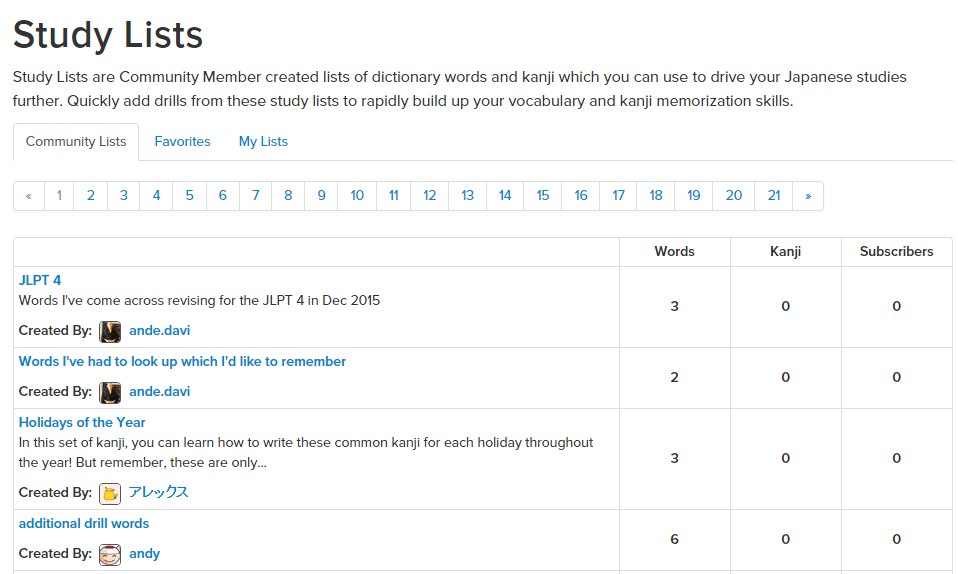Go to previous page with « arrow
The width and height of the screenshot is (958, 574).
[29, 196]
